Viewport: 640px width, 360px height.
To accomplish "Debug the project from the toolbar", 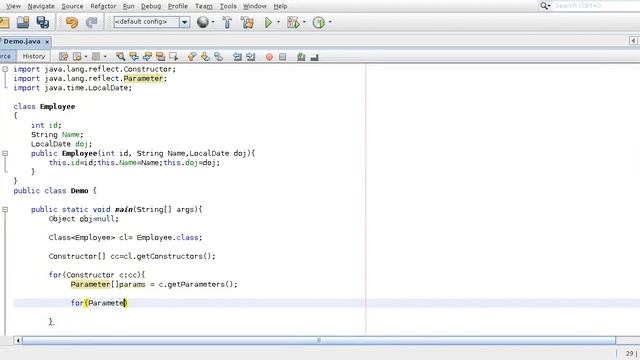I will 293,22.
